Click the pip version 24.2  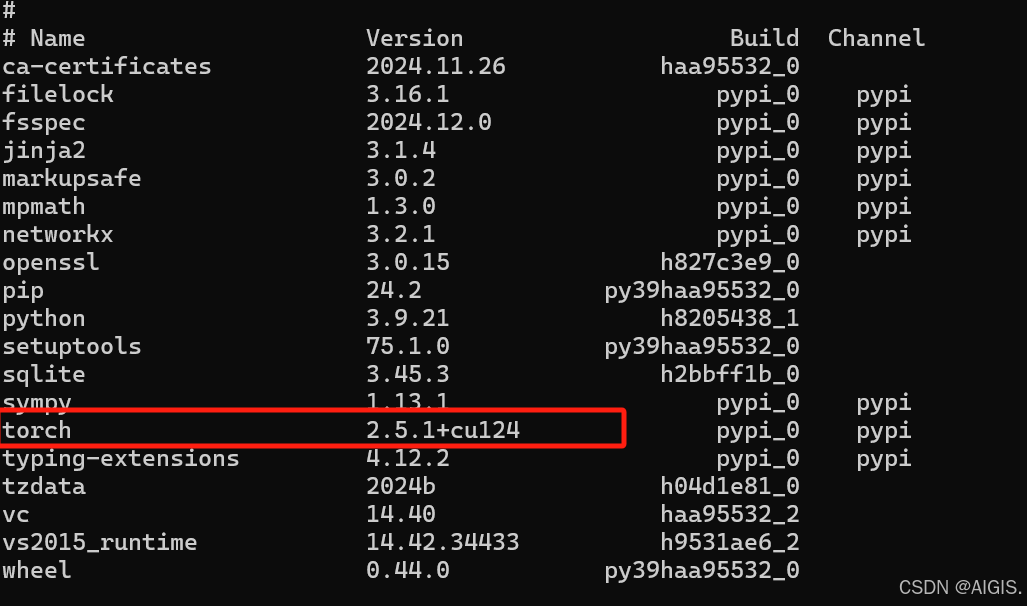pos(393,291)
